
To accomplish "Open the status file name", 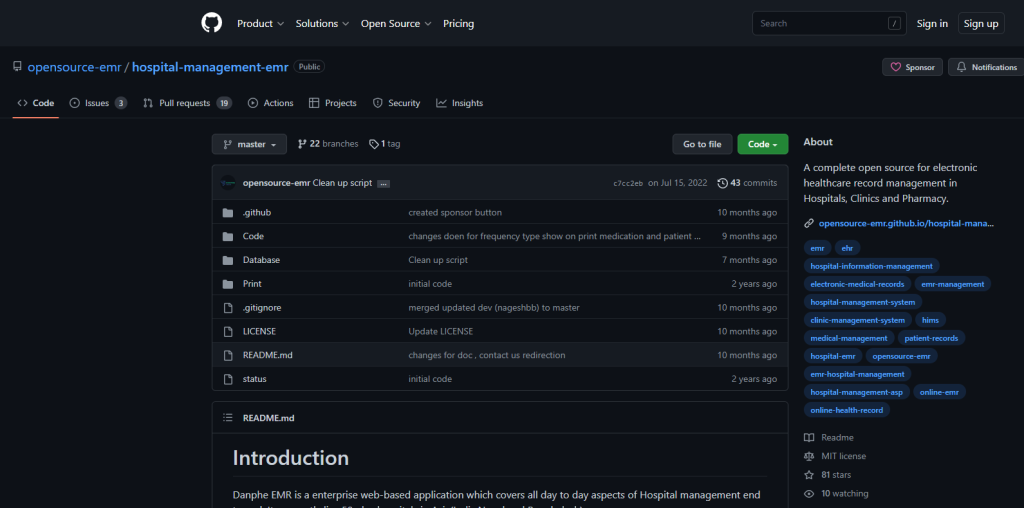I will 255,379.
